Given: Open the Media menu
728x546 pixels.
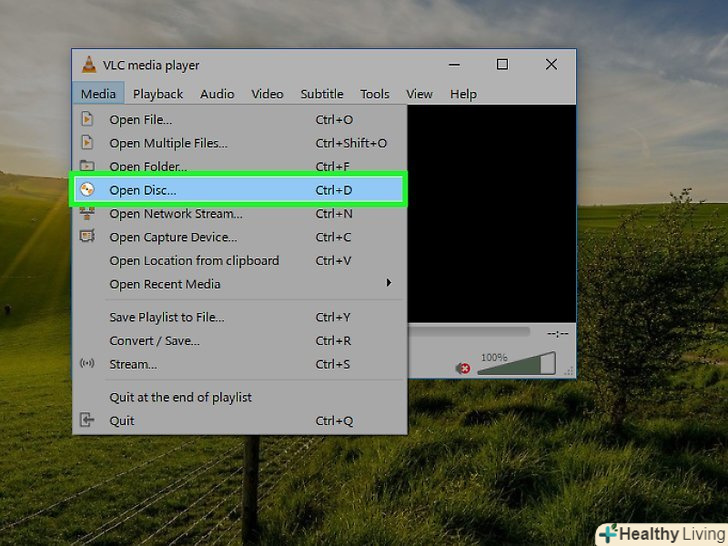Looking at the screenshot, I should point(98,94).
